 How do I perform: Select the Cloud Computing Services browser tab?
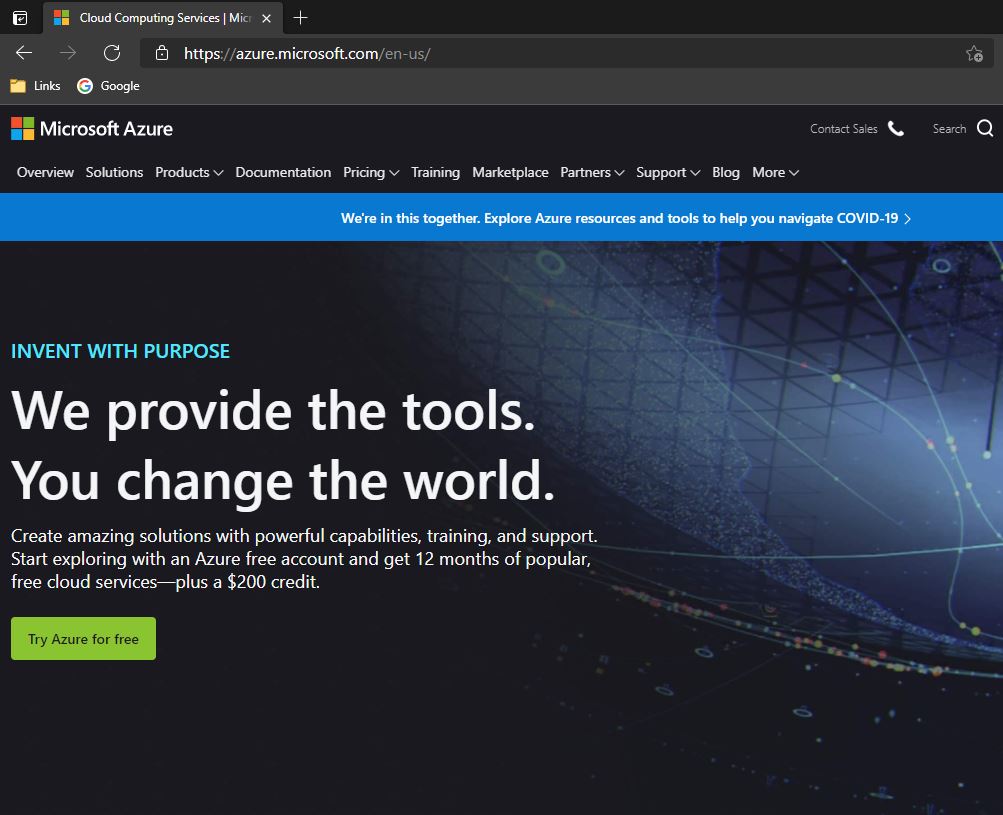pos(163,18)
